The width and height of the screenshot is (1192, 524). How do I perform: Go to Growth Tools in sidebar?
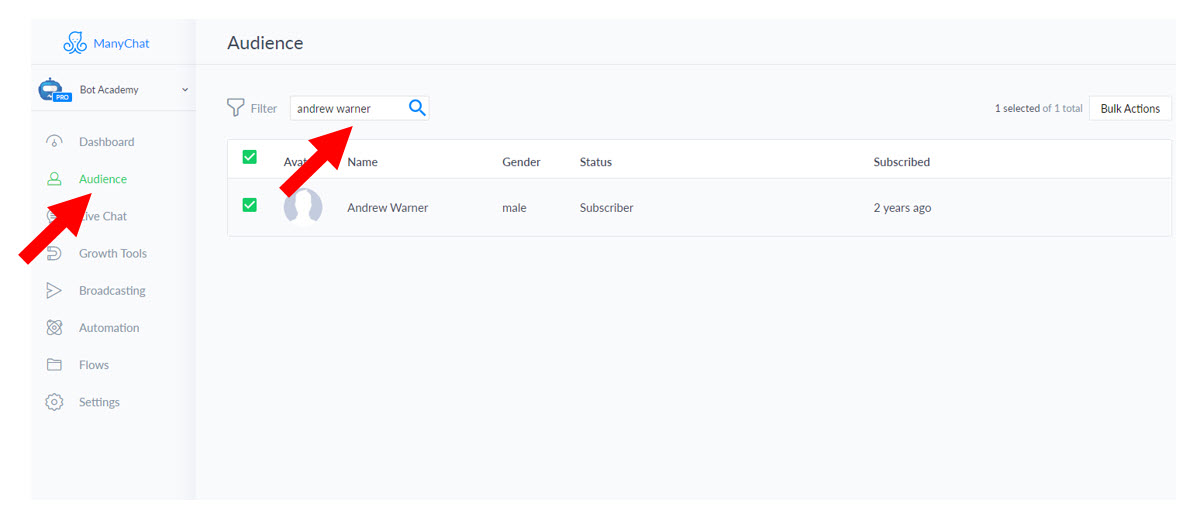(x=112, y=254)
